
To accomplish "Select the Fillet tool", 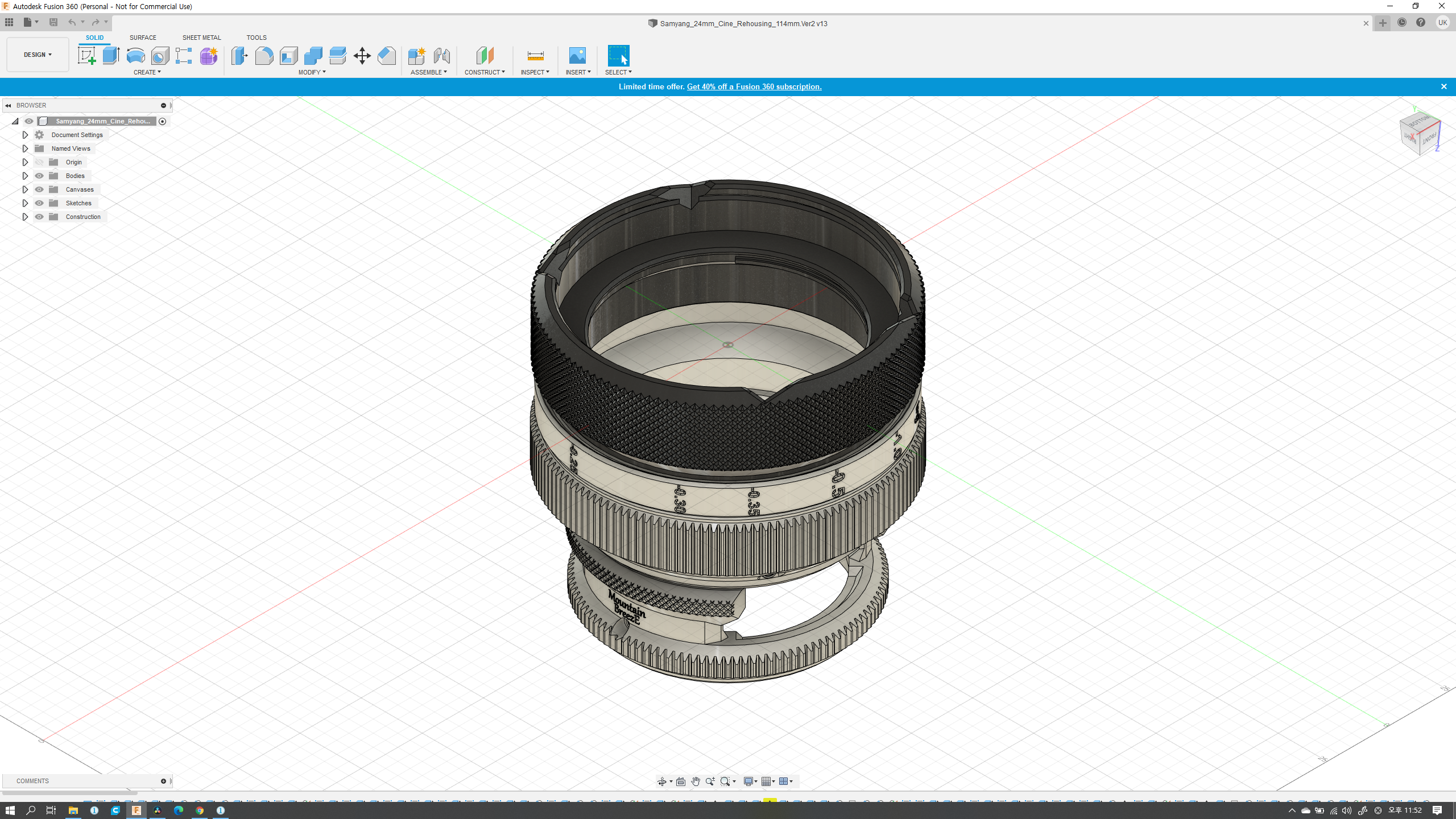I will click(264, 56).
